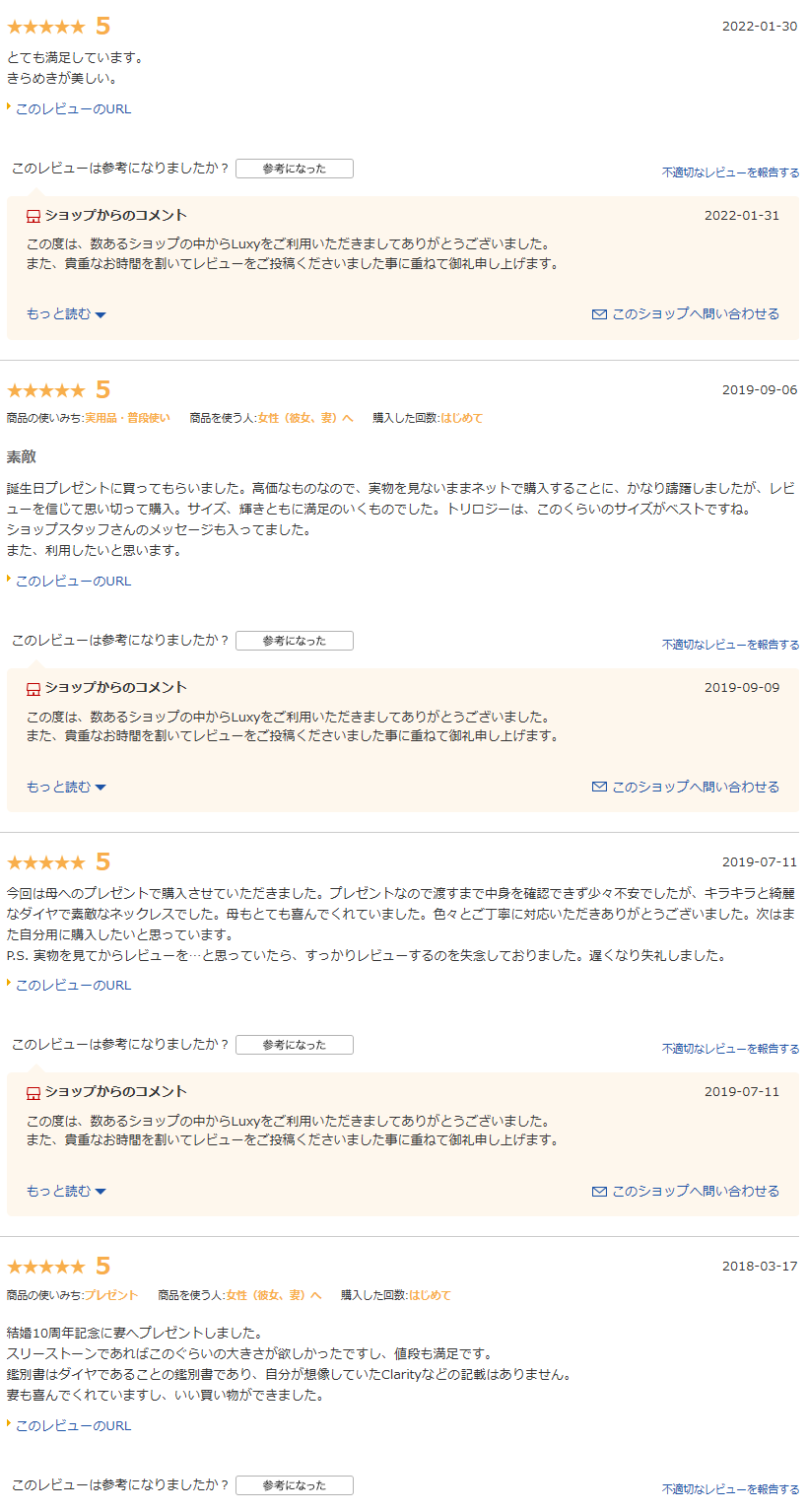This screenshot has height=1512, width=807.
Task: Click envelope icon in 2019-07-11 shop comment
Action: coord(599,1191)
